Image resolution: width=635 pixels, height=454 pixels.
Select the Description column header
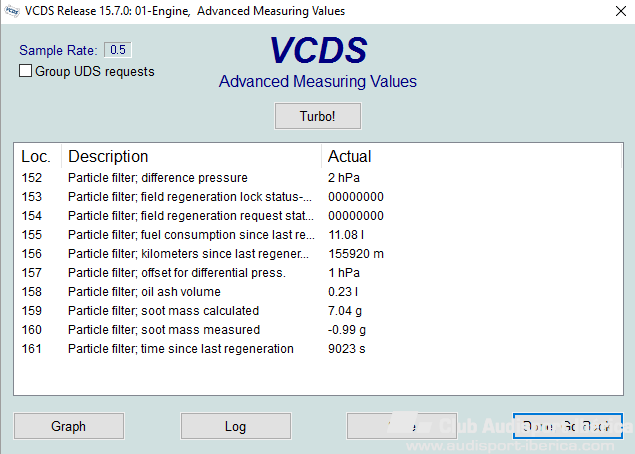[191, 156]
